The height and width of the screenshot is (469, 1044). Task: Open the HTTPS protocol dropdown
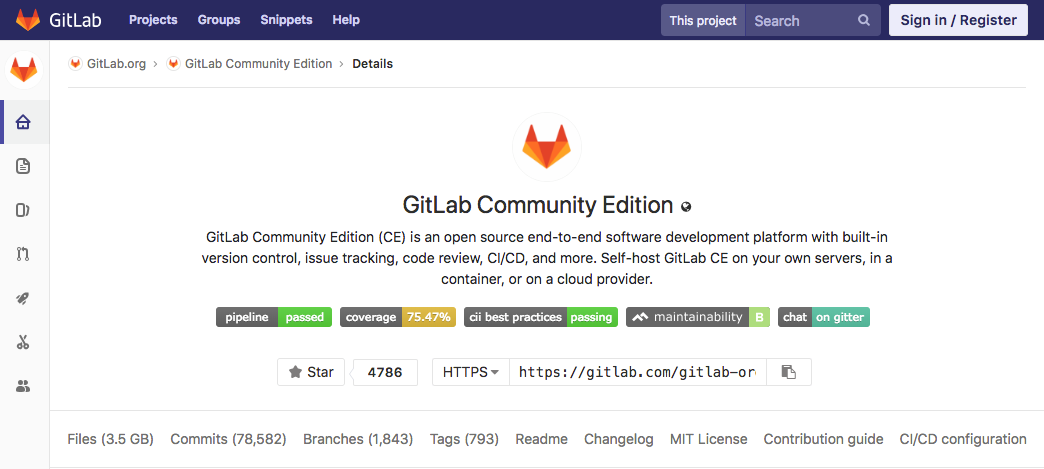471,372
